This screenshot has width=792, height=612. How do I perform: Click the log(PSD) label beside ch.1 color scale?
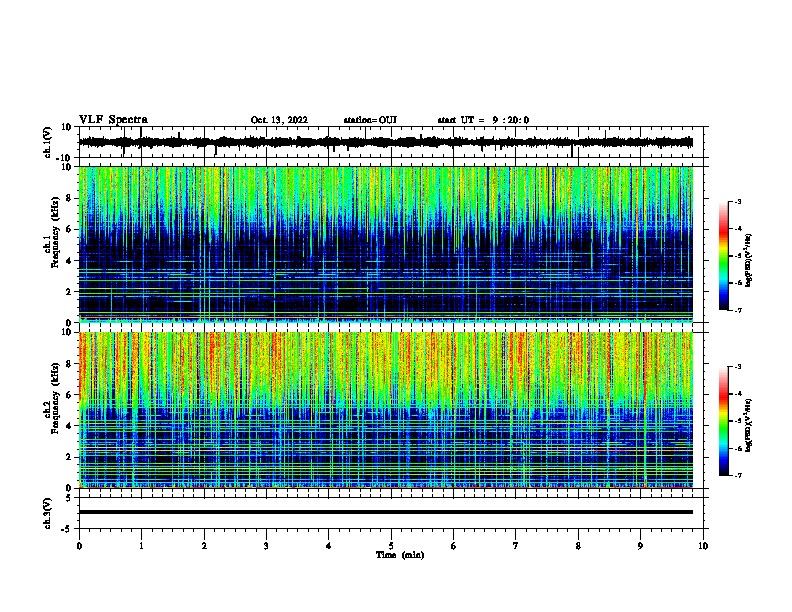749,261
